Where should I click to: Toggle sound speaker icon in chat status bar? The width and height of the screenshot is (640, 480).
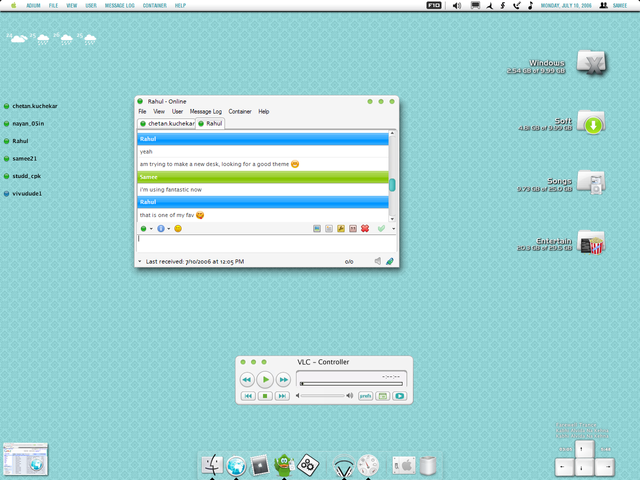(x=378, y=261)
